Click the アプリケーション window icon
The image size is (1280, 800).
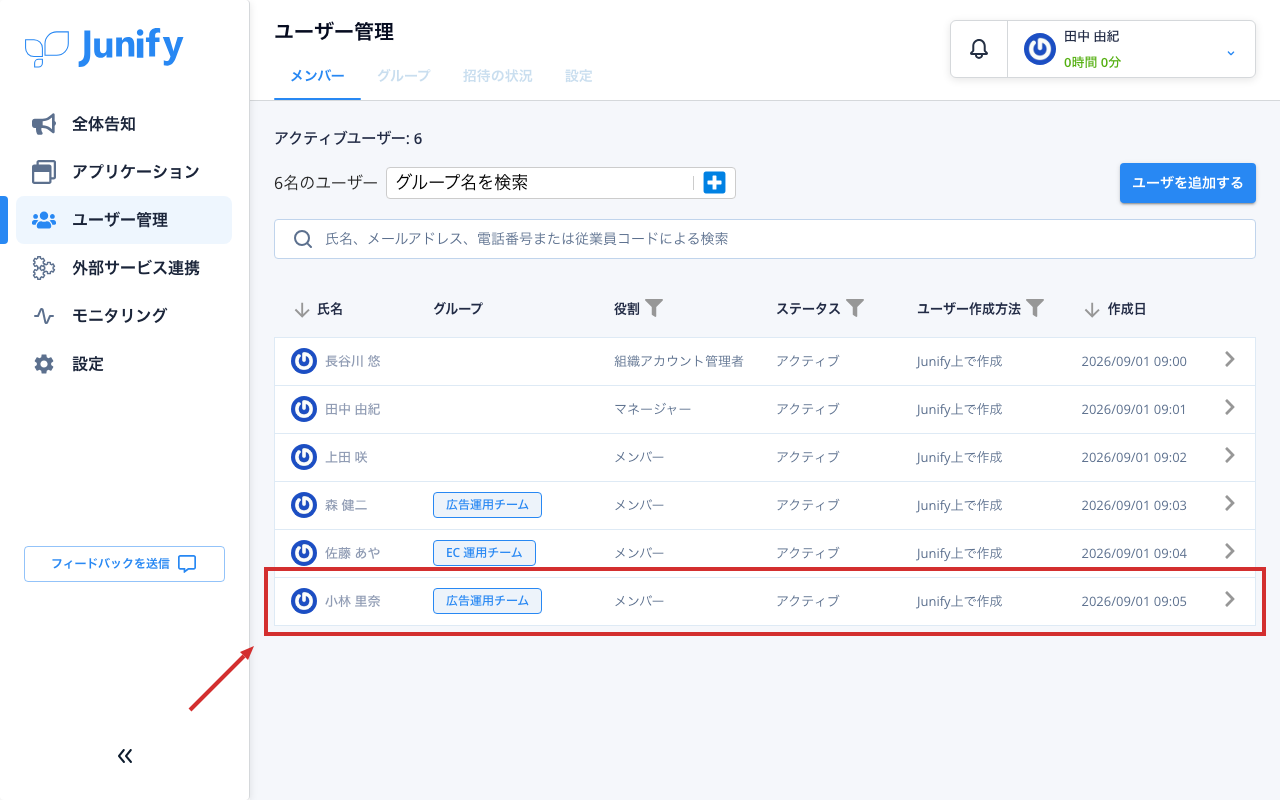(44, 172)
